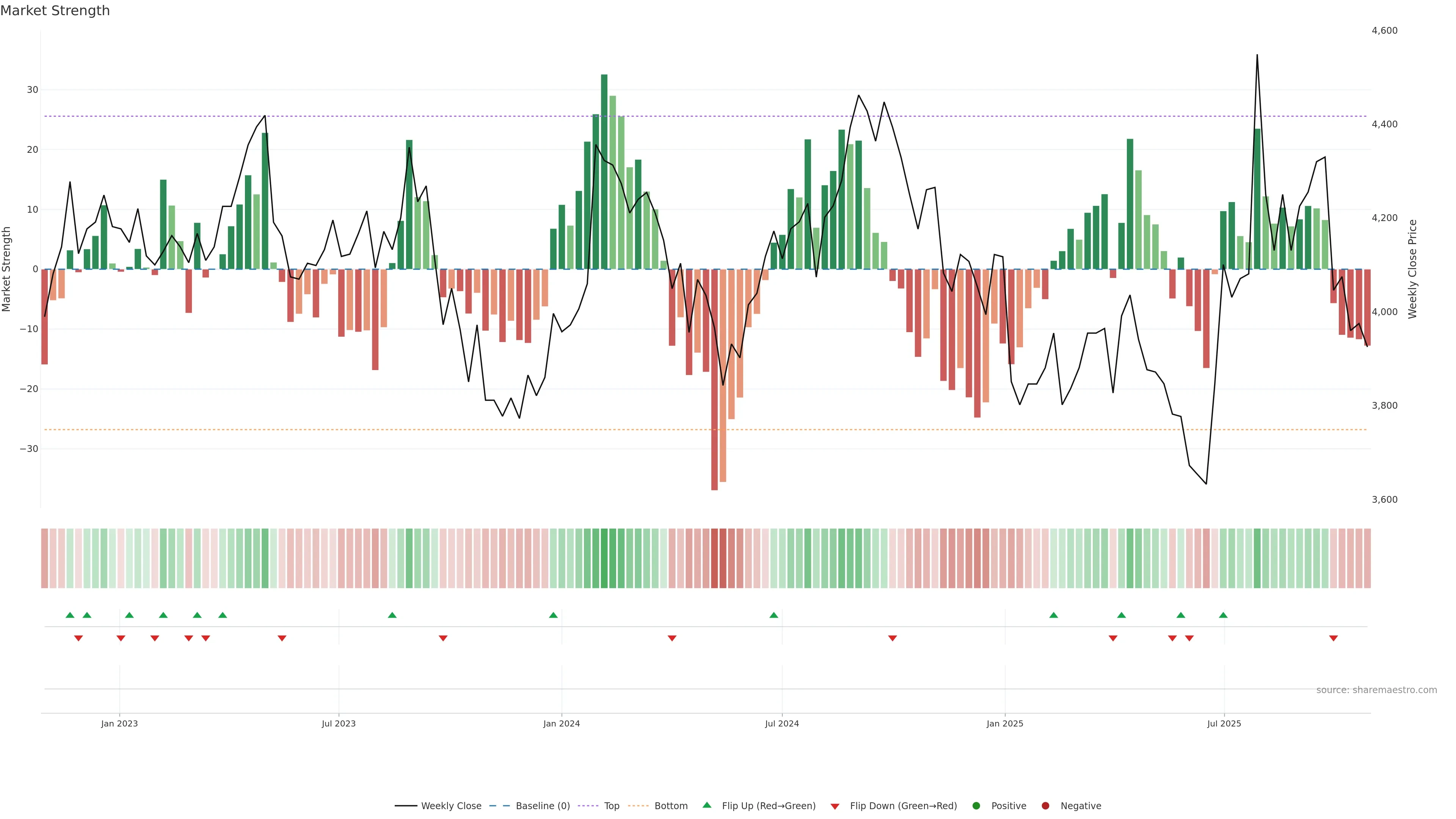Click the 4,600 right axis price label
This screenshot has height=819, width=1456.
click(1384, 30)
